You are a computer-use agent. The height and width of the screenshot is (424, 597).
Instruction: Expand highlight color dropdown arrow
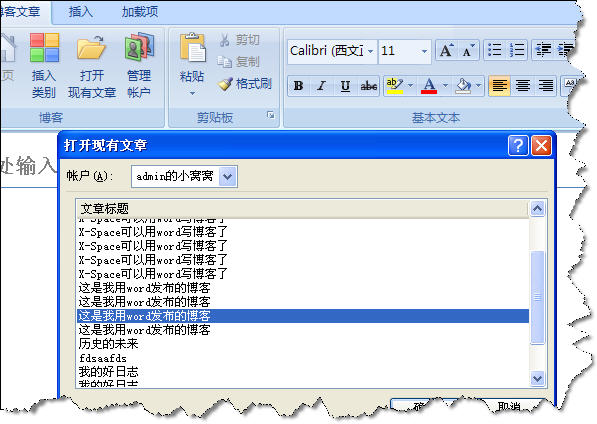(410, 86)
